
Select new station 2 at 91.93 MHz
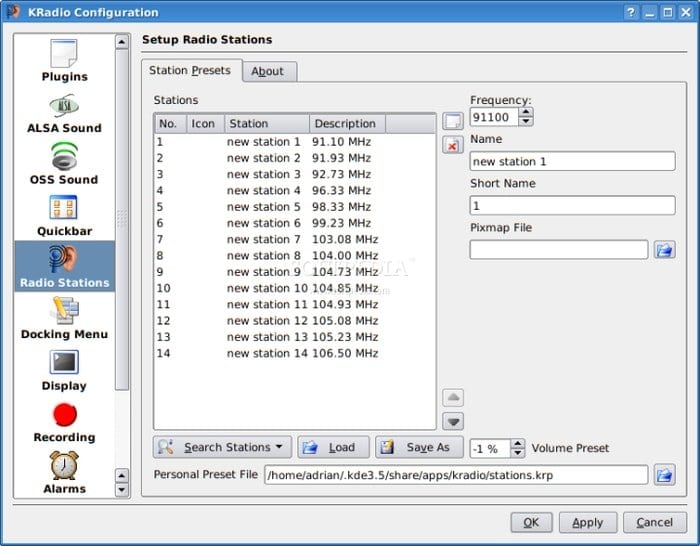click(x=295, y=158)
